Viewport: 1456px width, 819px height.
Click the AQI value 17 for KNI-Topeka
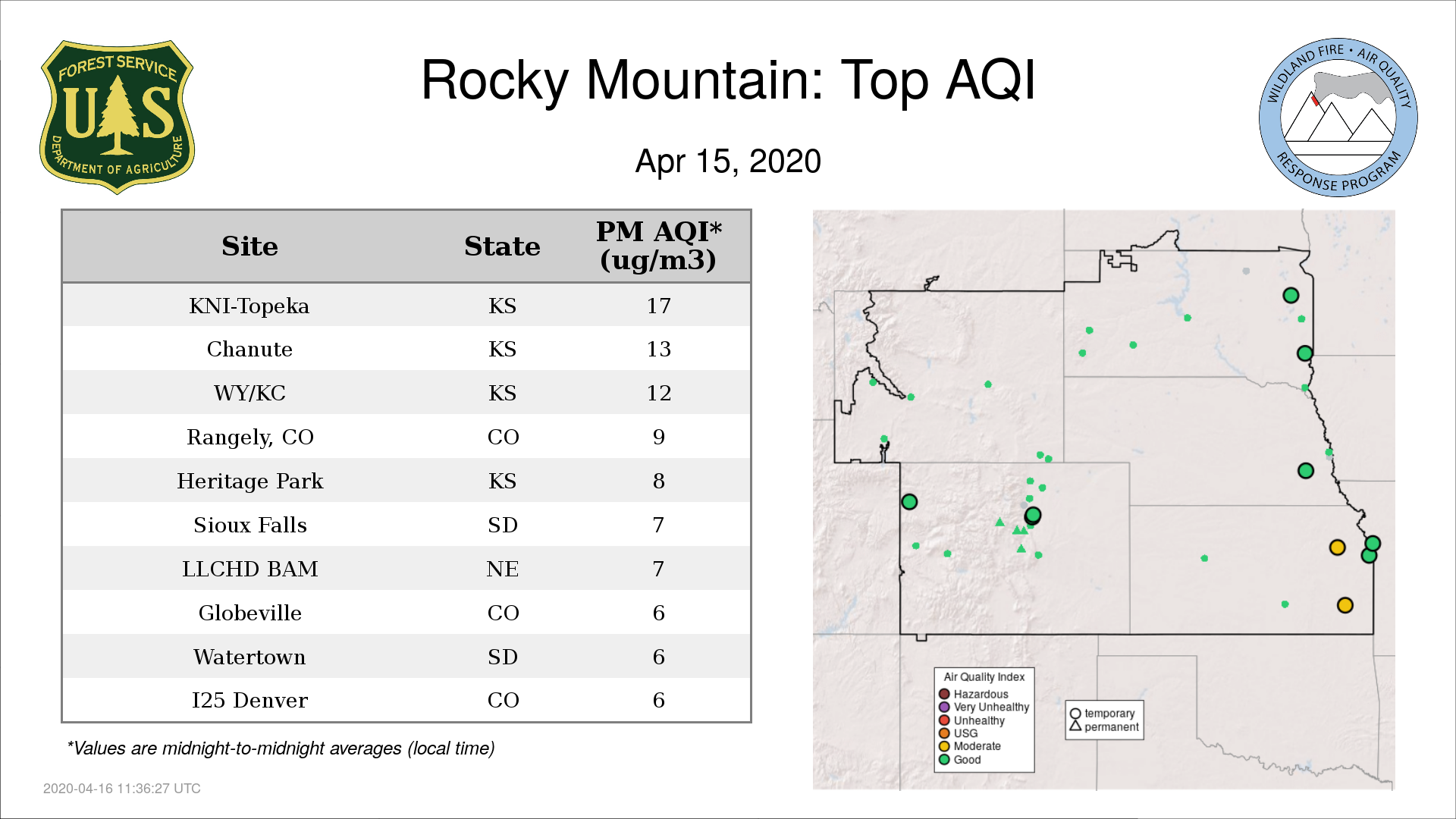[658, 306]
